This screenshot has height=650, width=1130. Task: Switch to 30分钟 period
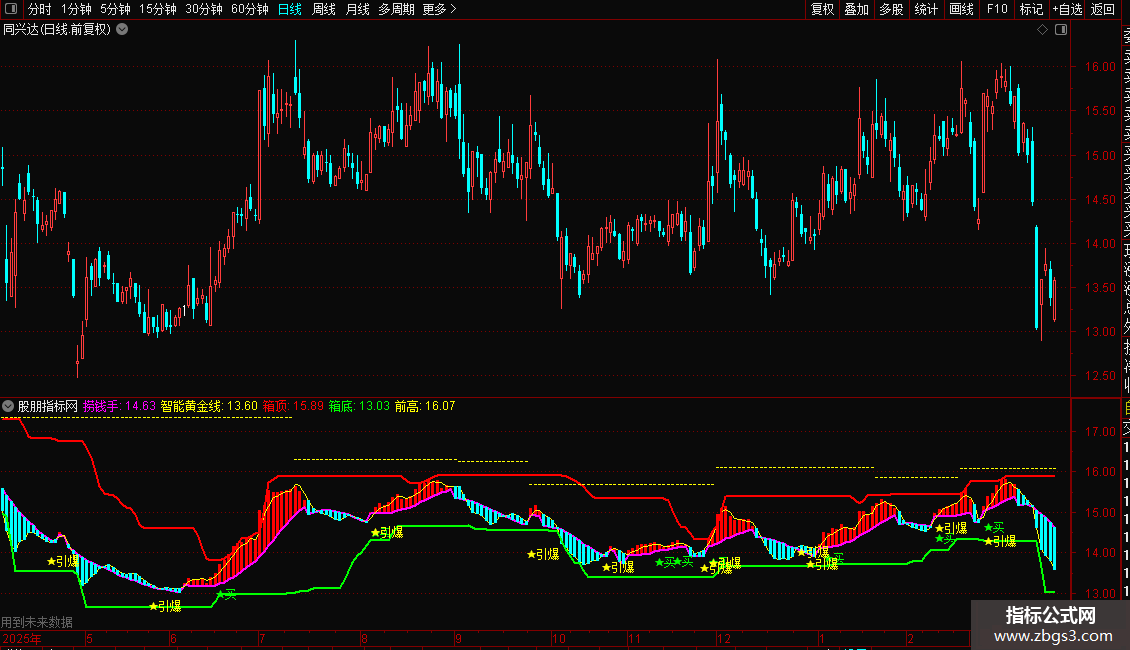[x=204, y=9]
